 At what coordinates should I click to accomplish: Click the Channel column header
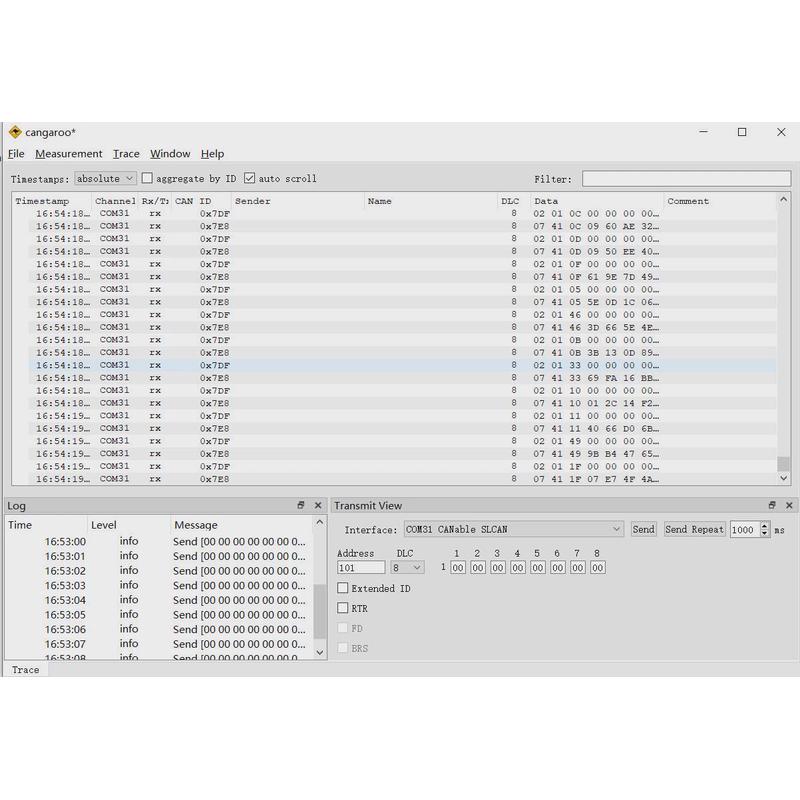115,201
